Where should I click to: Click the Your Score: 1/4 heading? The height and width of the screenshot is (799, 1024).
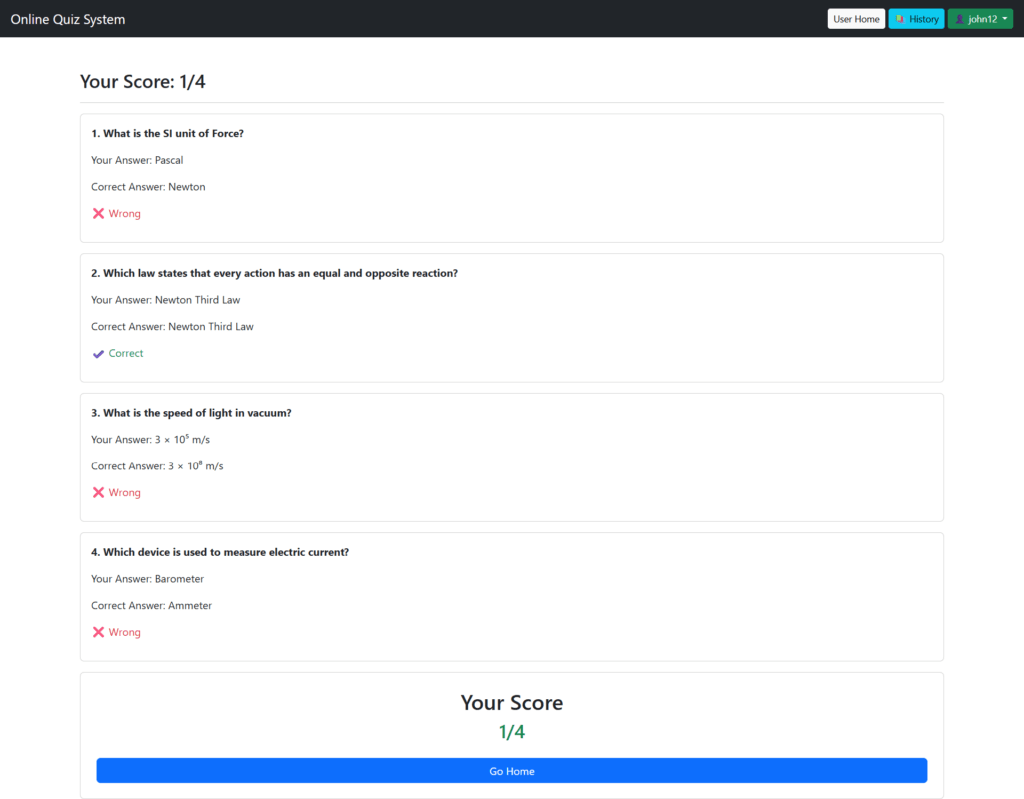click(142, 81)
